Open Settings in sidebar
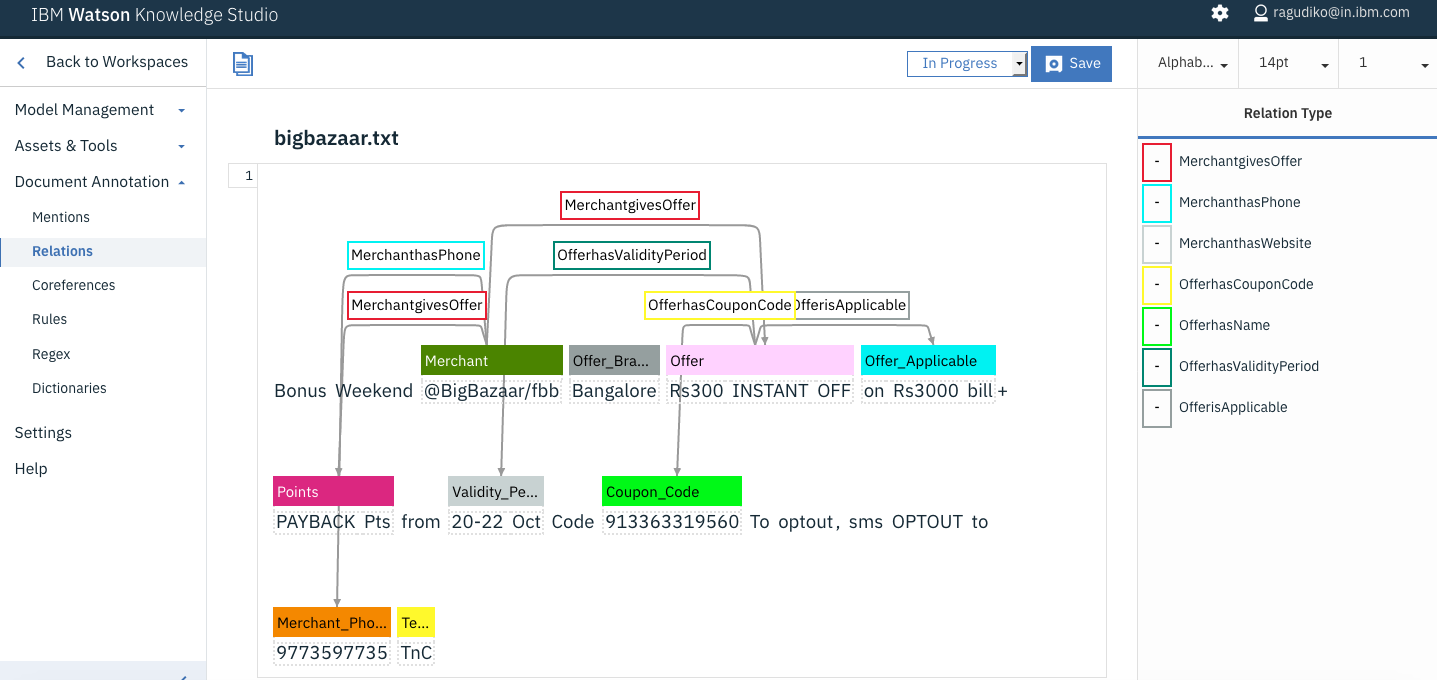This screenshot has height=680, width=1437. 43,433
